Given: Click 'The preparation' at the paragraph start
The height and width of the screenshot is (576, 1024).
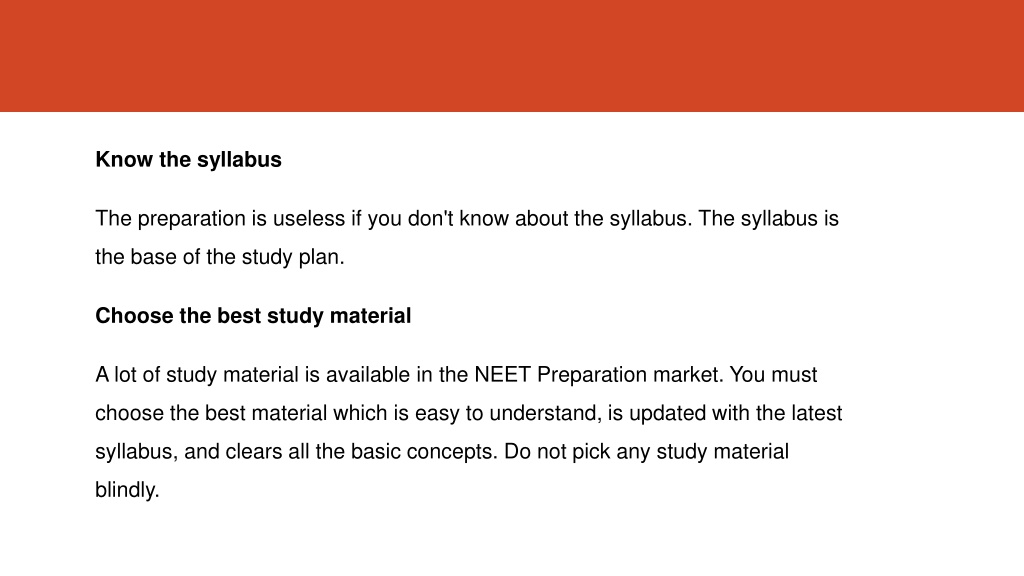Looking at the screenshot, I should click(170, 219).
